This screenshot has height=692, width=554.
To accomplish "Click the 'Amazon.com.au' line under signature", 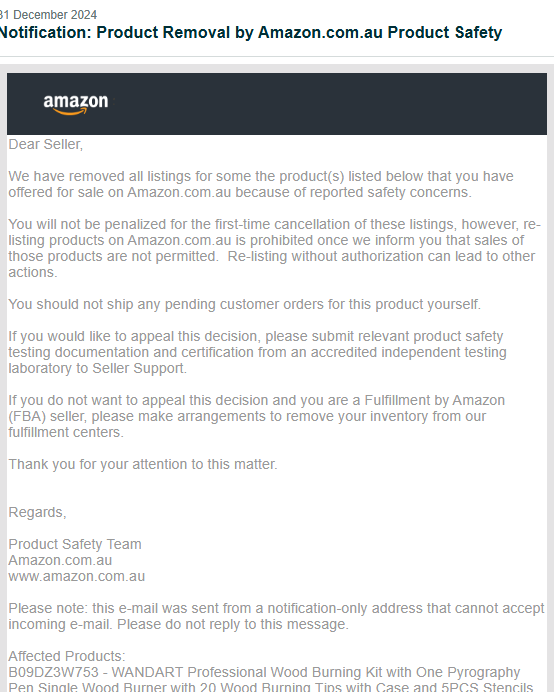I will coord(60,560).
